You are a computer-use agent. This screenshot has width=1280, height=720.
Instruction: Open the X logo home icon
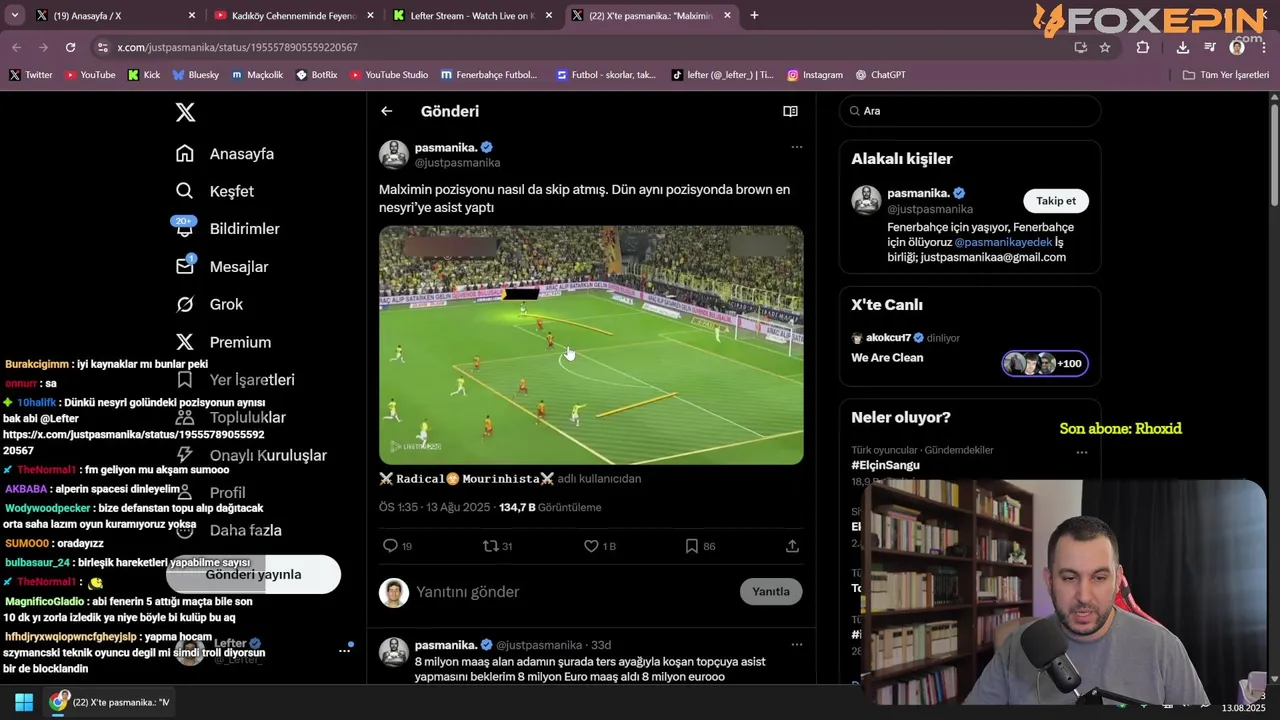tap(185, 112)
